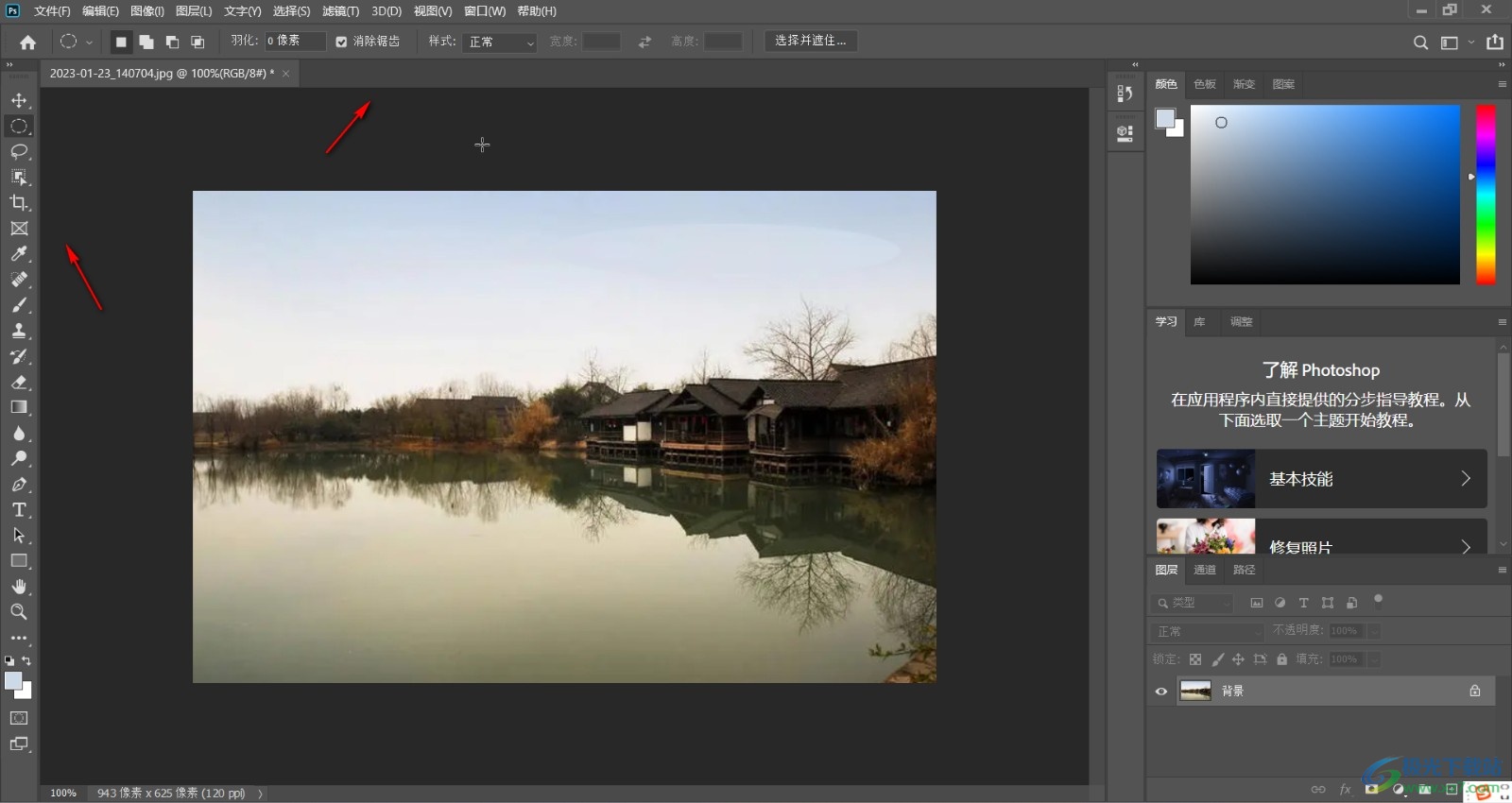Select the Pen tool
The image size is (1512, 803).
(19, 484)
